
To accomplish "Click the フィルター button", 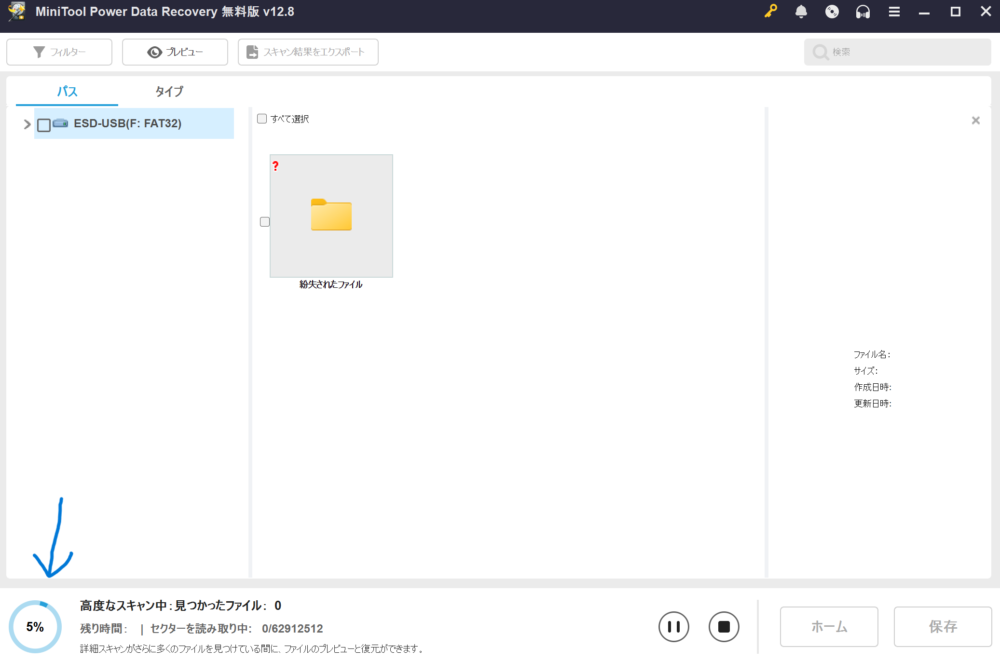I will pyautogui.click(x=59, y=52).
